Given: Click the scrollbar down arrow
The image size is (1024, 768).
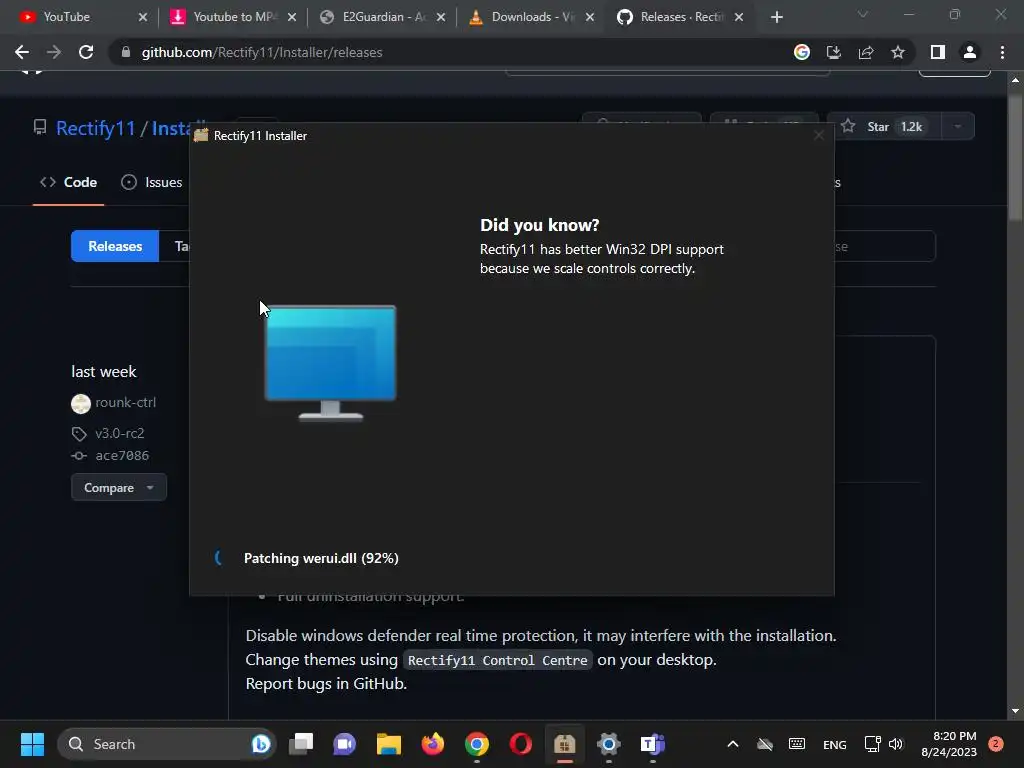Looking at the screenshot, I should coord(1015,711).
